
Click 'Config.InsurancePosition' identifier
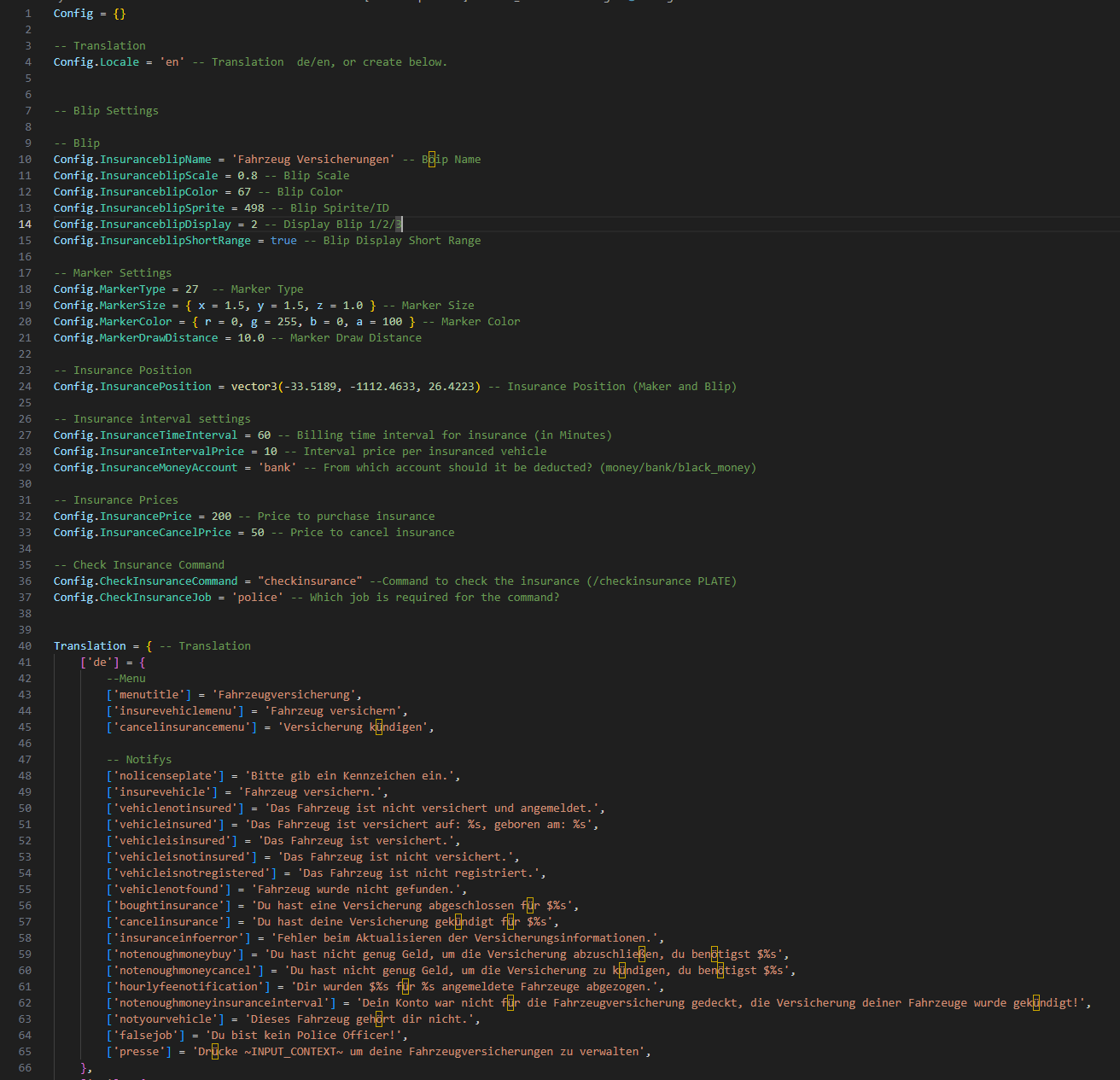pos(132,387)
